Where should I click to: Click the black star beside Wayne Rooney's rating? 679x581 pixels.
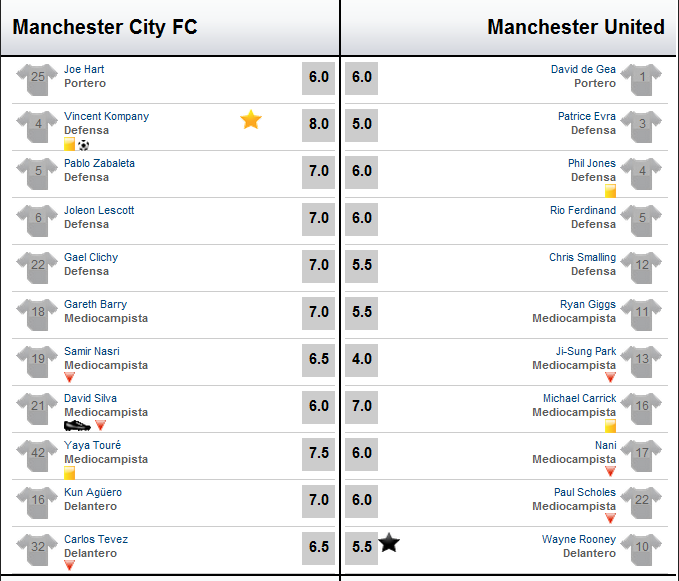point(389,542)
